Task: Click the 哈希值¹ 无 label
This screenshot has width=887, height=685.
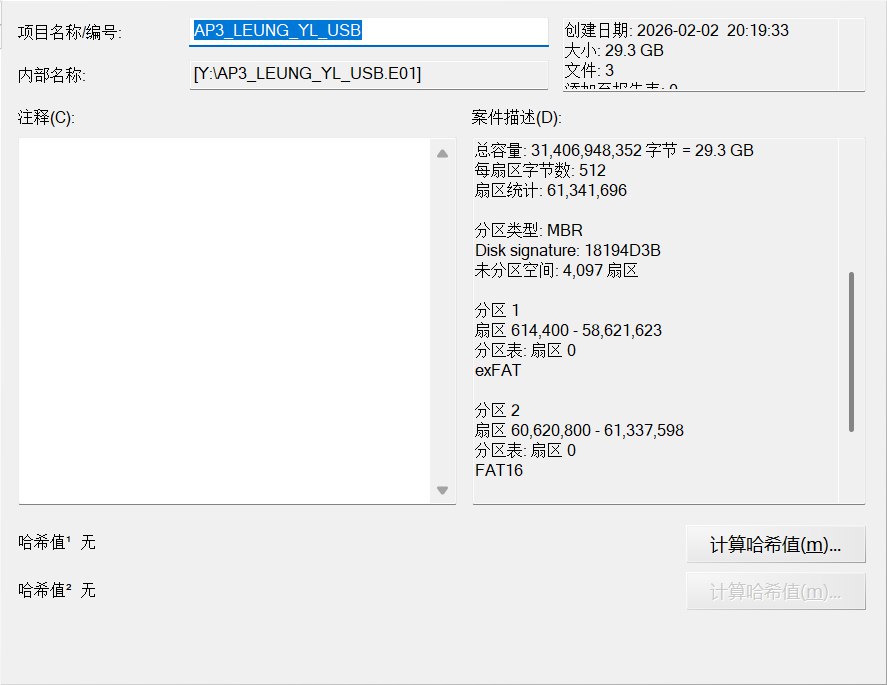Action: tap(57, 543)
